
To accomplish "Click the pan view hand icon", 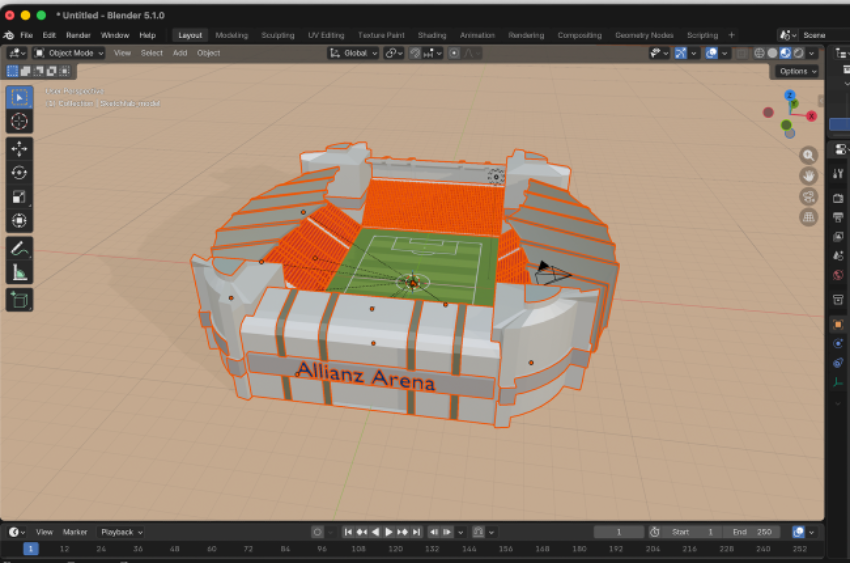I will 808,176.
